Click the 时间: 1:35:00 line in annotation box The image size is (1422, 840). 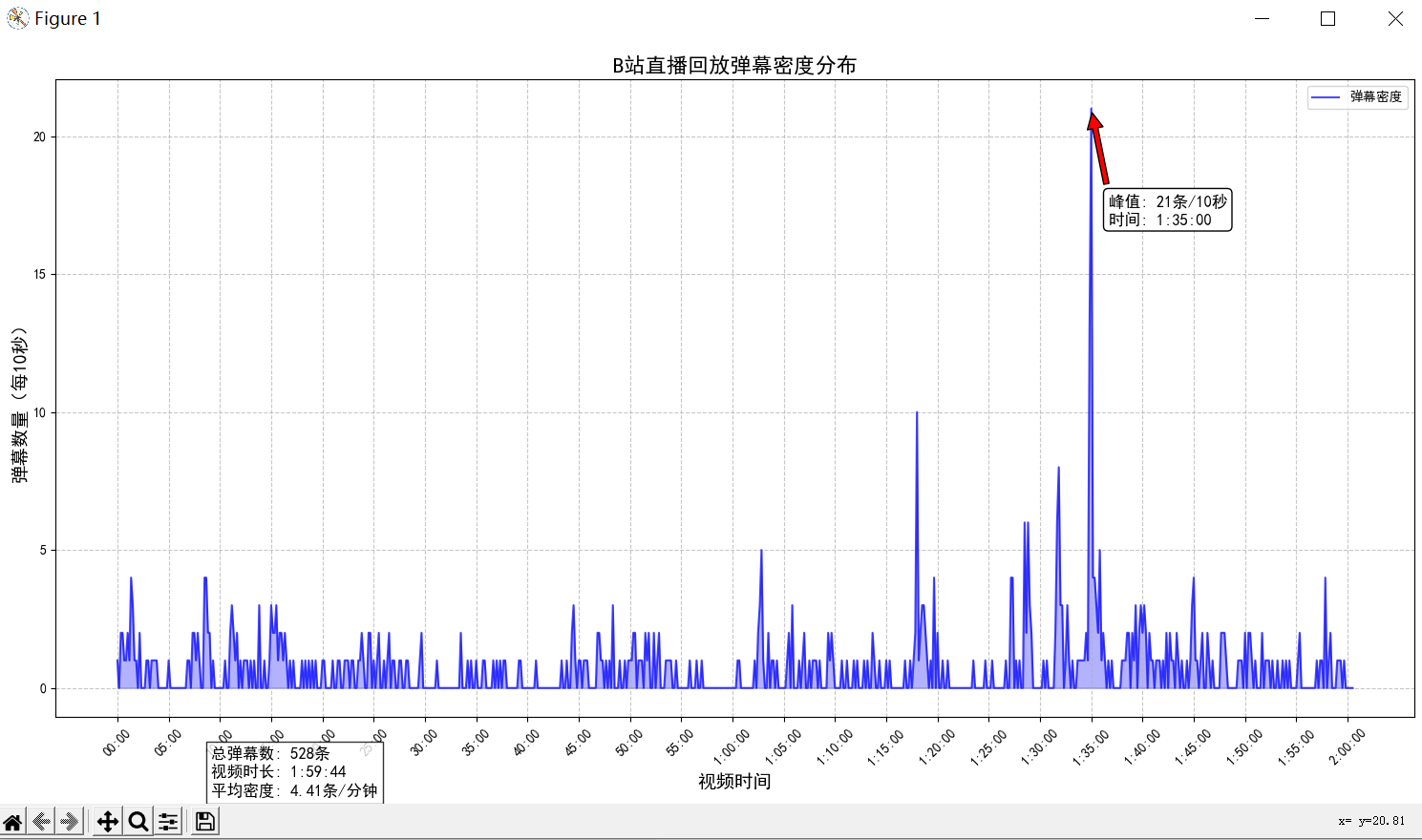(x=1160, y=220)
